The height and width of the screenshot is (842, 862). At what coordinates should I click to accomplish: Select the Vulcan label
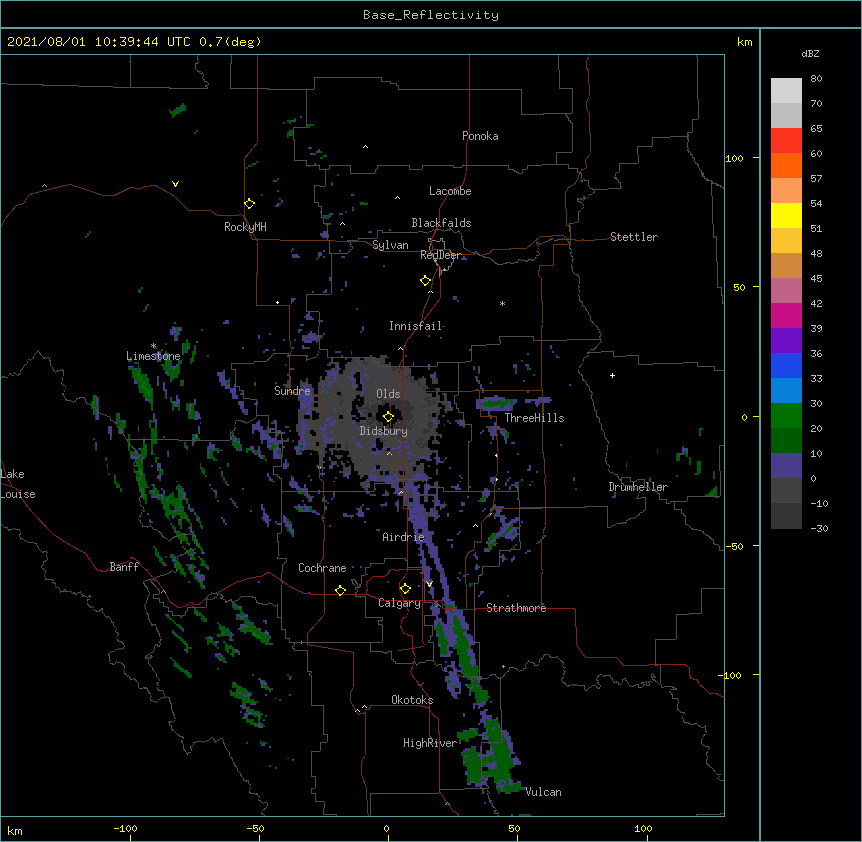tap(543, 792)
